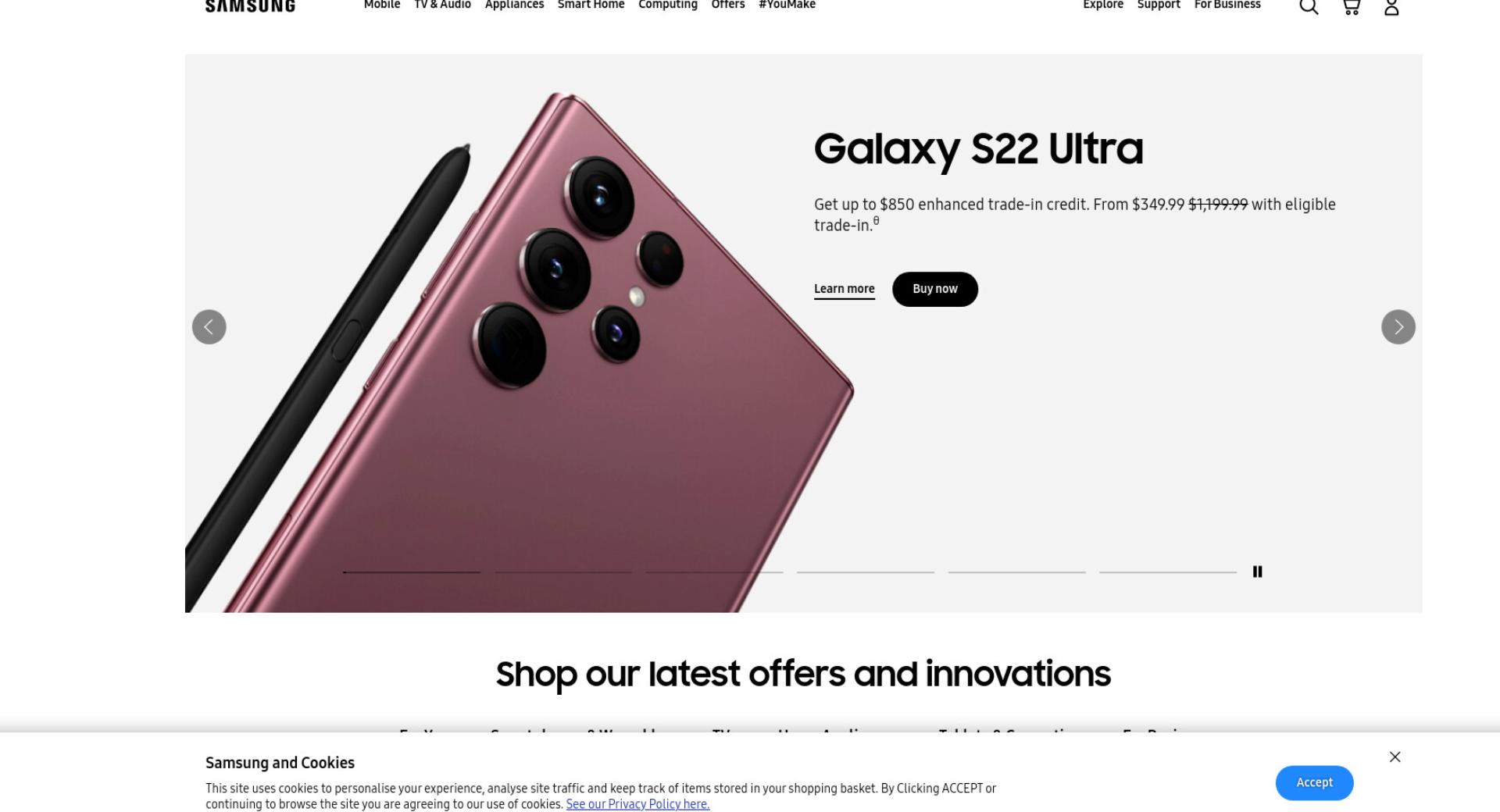
Task: Open the user account icon
Action: pos(1391,6)
